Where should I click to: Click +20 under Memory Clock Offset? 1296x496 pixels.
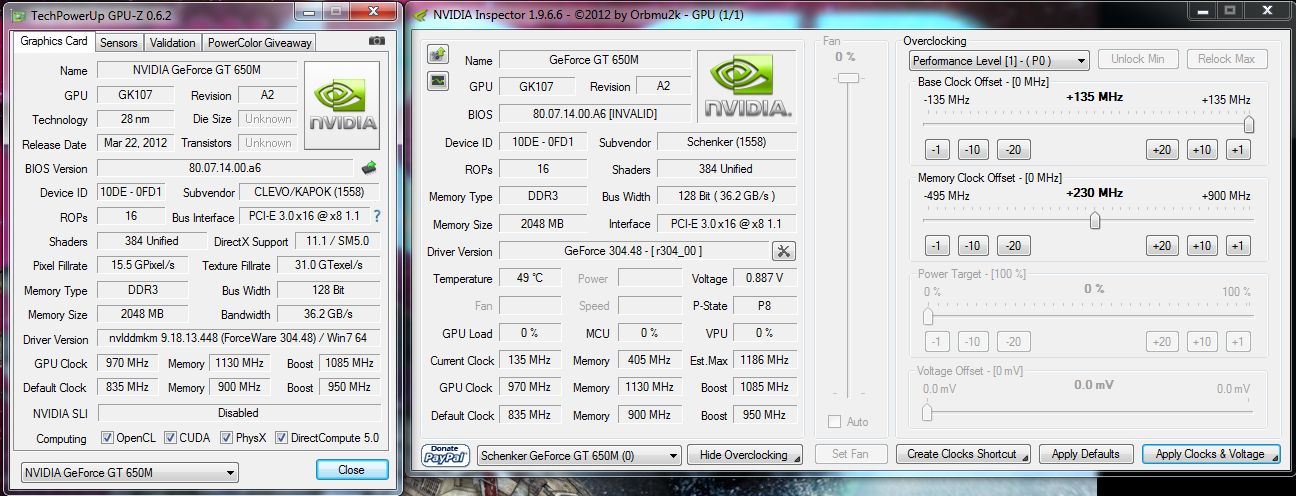(1161, 246)
